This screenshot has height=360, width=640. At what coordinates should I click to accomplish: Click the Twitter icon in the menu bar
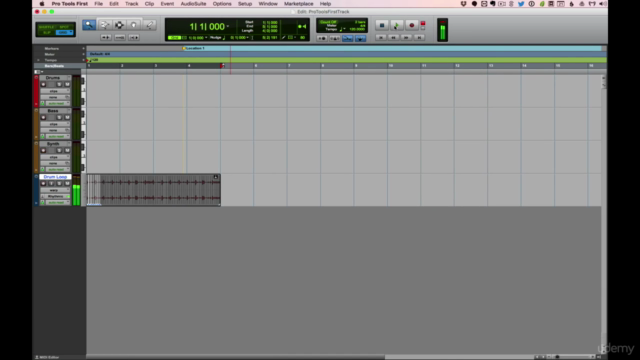521,4
